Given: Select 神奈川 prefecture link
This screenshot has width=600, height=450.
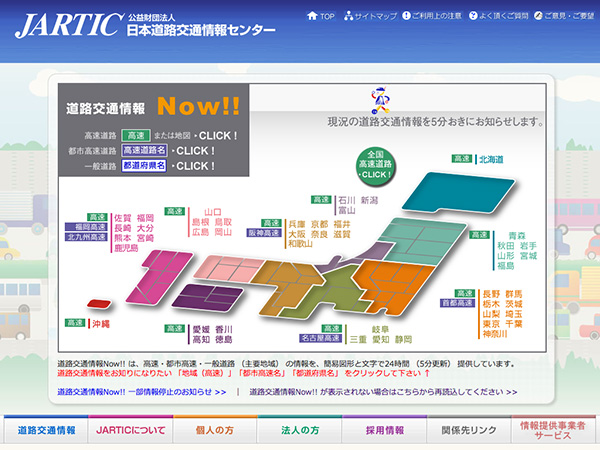Looking at the screenshot, I should (x=495, y=334).
